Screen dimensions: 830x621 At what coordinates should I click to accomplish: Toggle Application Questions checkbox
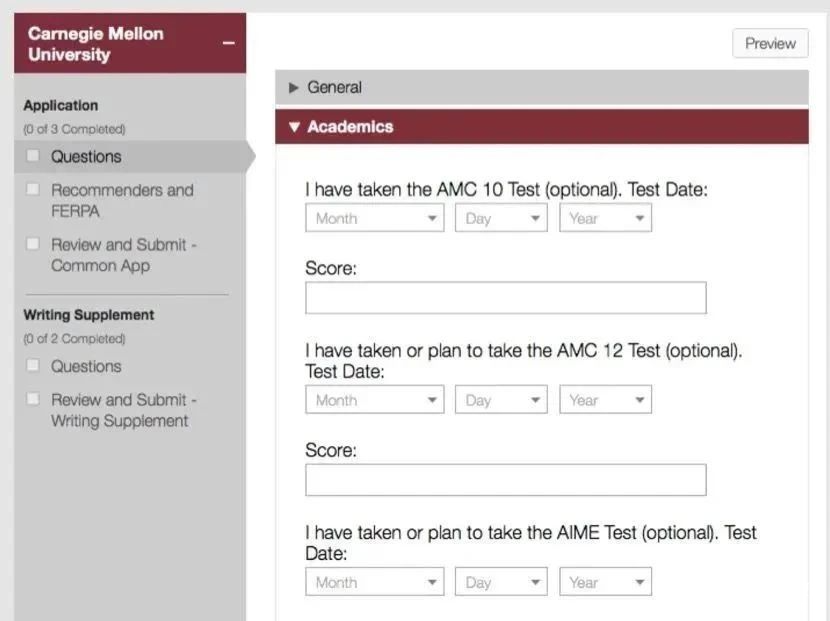(x=33, y=156)
